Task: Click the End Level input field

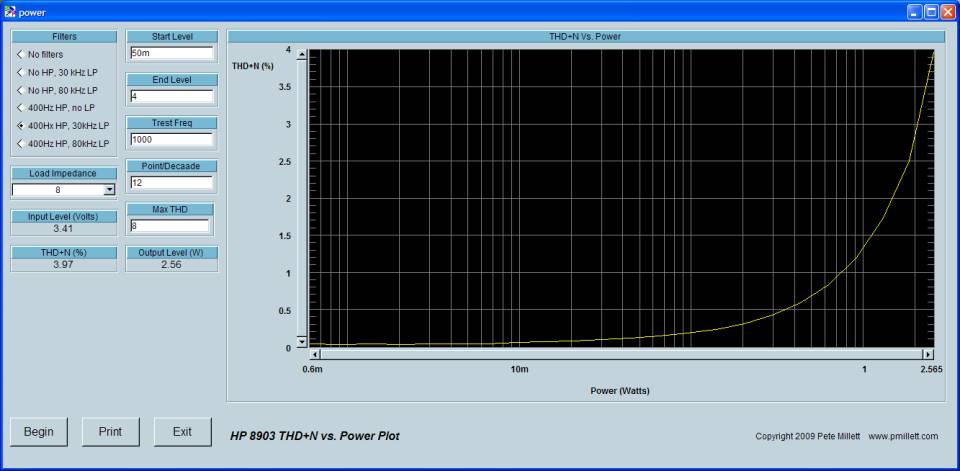Action: point(171,96)
